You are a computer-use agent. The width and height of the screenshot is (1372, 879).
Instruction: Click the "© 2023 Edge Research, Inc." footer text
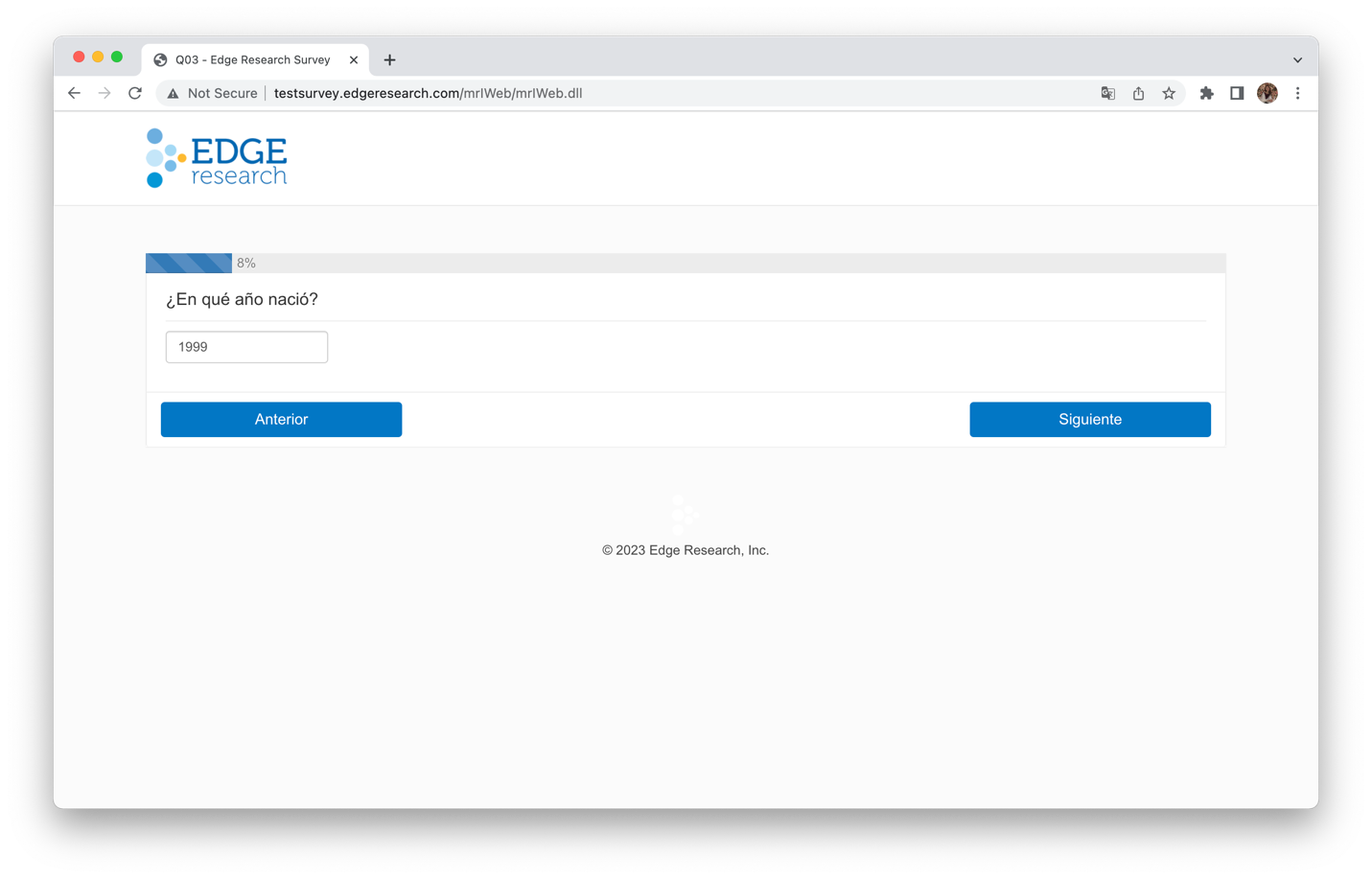point(686,550)
